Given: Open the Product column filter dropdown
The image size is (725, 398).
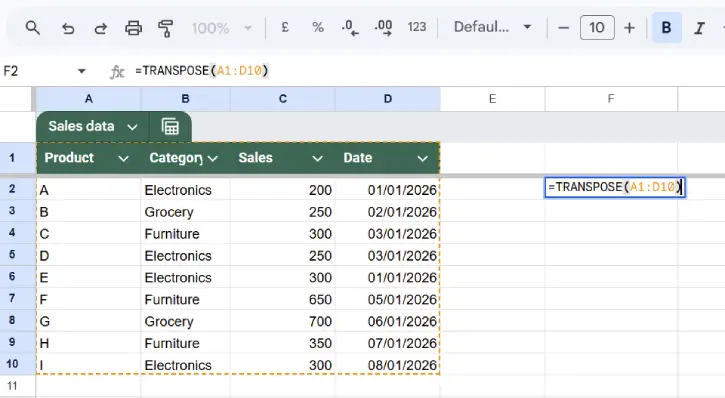Looking at the screenshot, I should click(x=123, y=159).
